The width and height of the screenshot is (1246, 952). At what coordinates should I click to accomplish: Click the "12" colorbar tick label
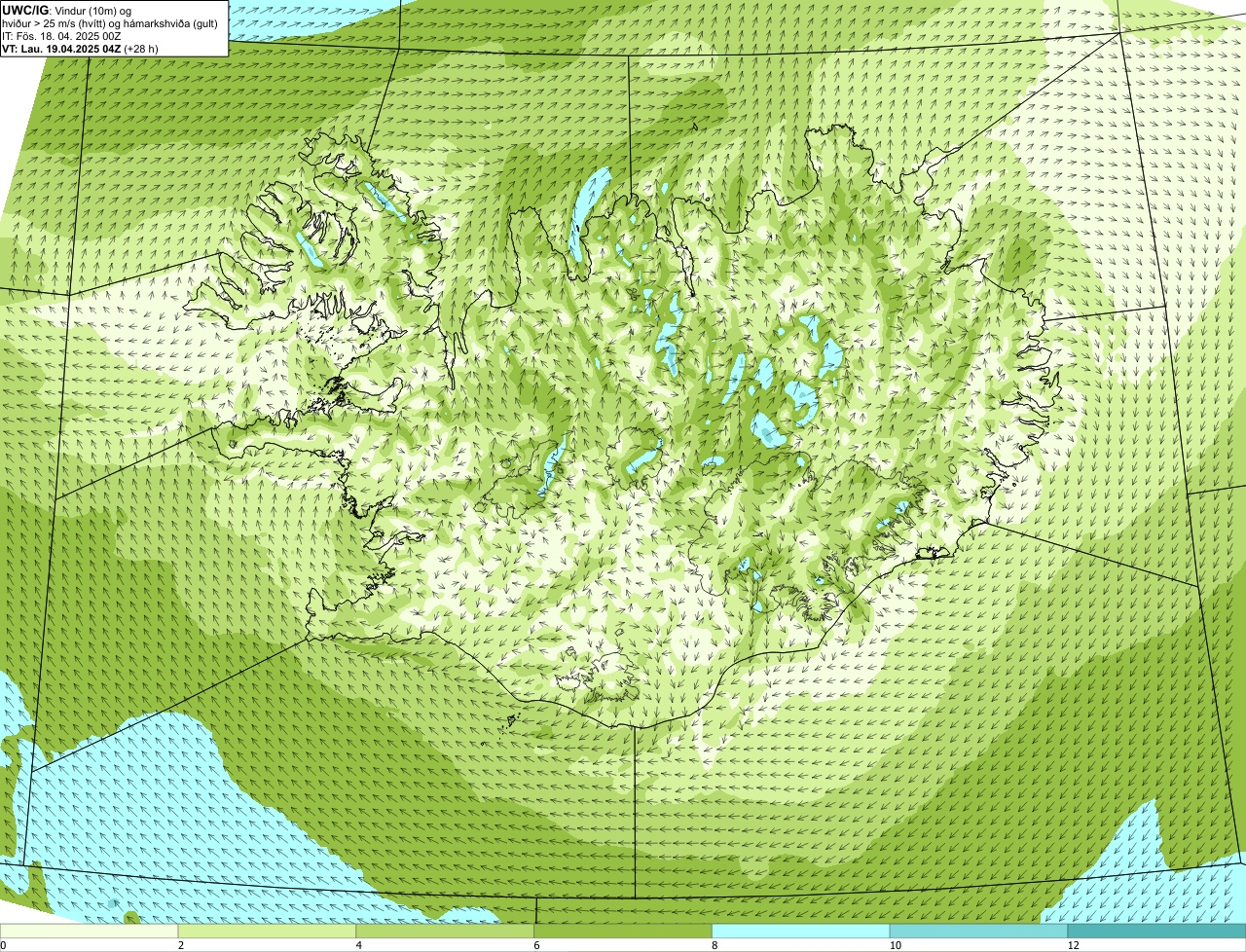click(1073, 945)
